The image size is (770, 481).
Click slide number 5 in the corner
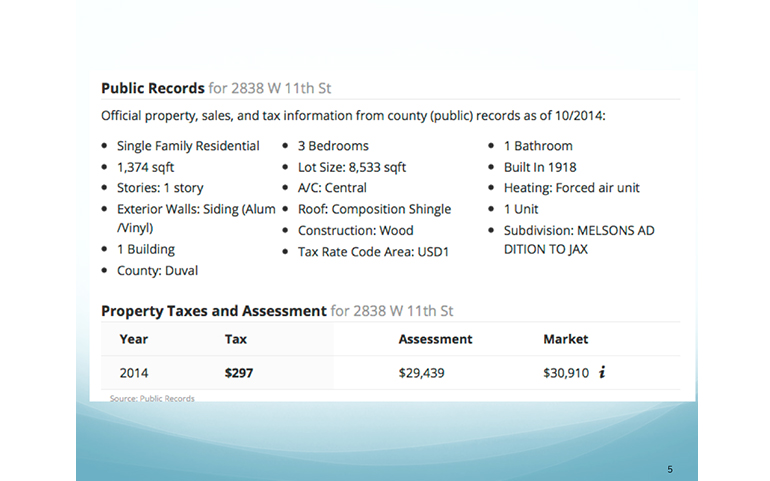[670, 468]
